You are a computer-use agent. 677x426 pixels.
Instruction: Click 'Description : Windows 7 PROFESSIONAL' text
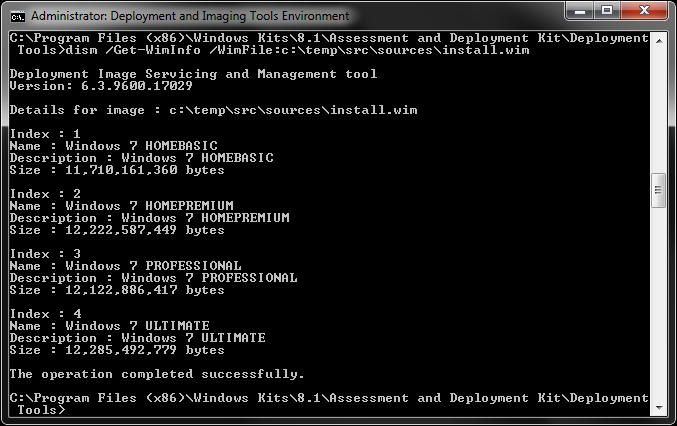tap(152, 278)
